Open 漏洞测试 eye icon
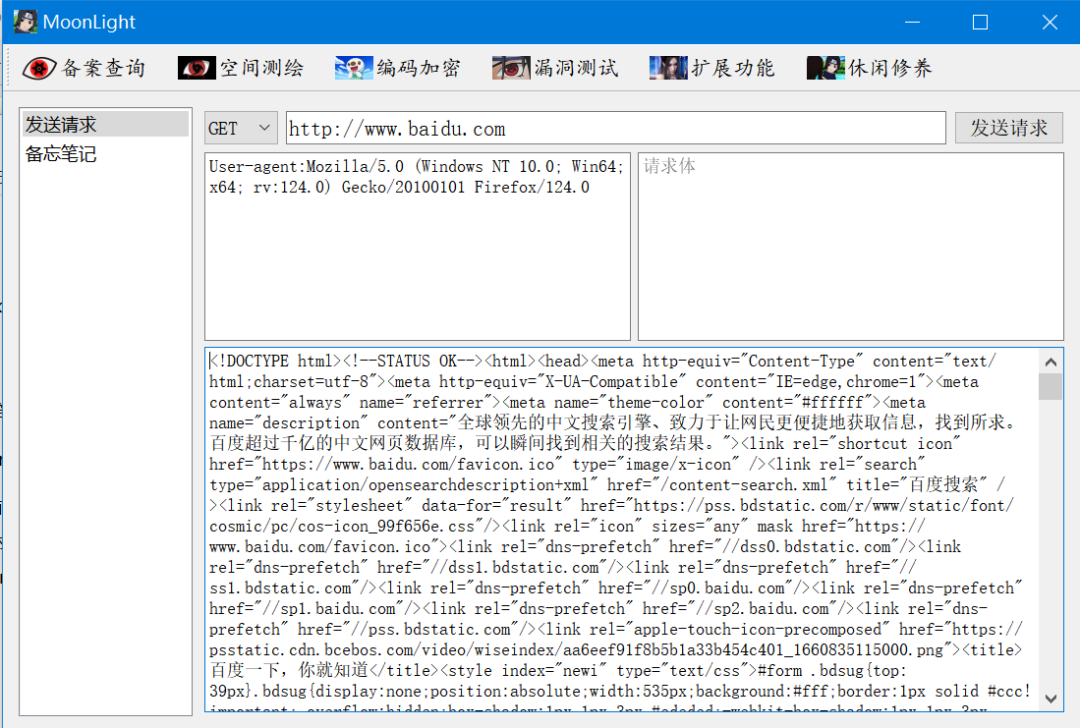The height and width of the screenshot is (728, 1080). click(511, 68)
